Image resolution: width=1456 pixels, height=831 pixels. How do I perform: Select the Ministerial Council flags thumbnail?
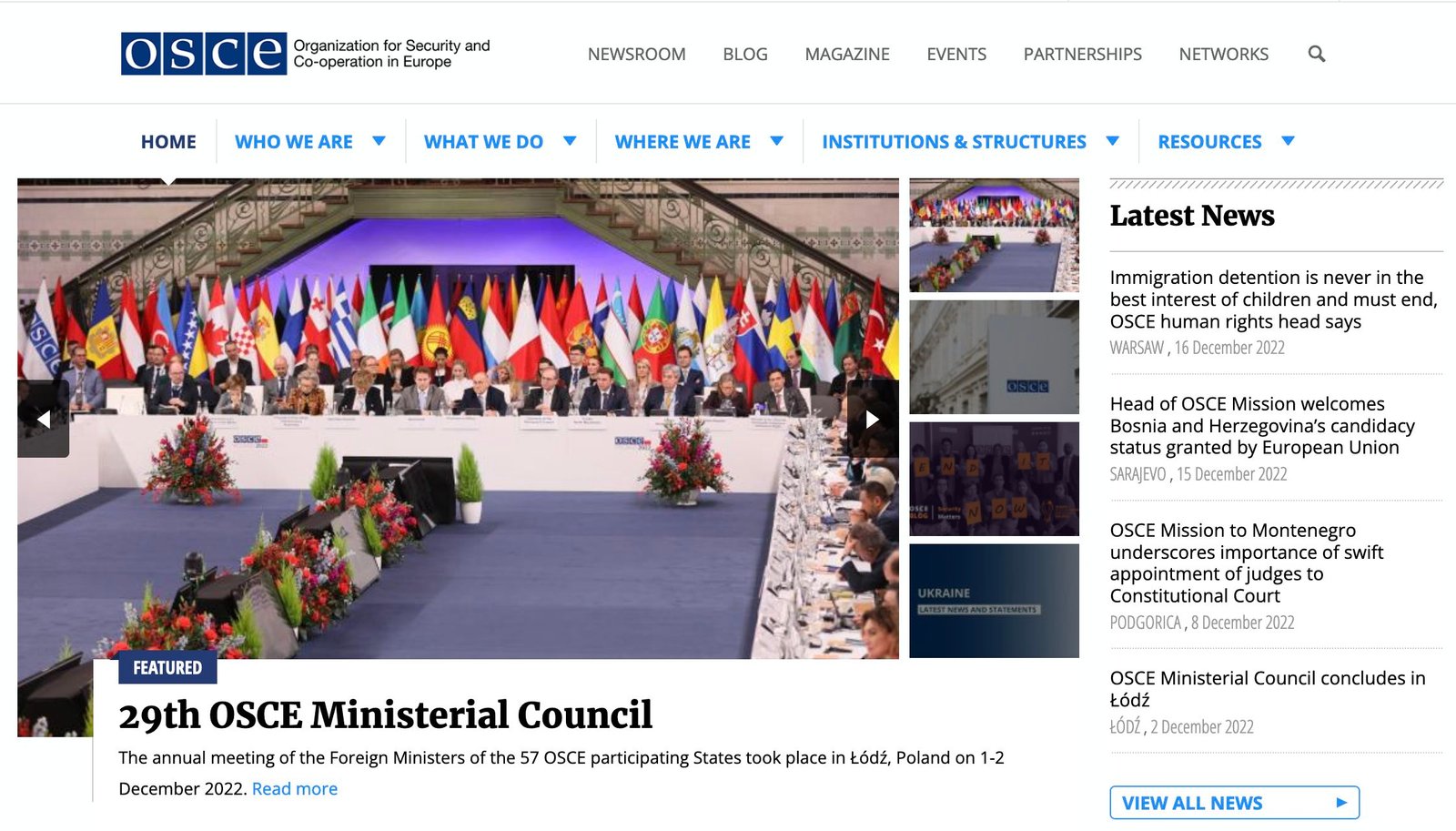click(994, 235)
